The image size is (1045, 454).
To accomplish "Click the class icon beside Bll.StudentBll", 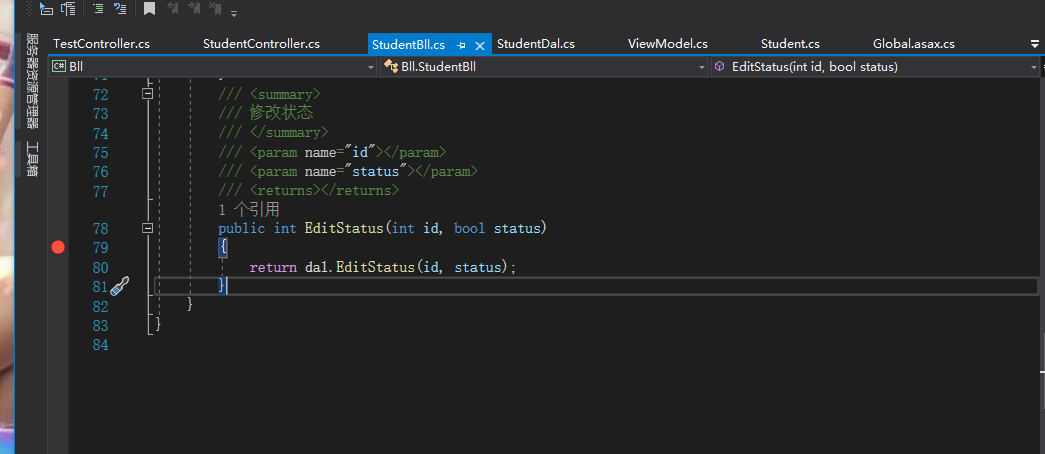I will tap(391, 67).
